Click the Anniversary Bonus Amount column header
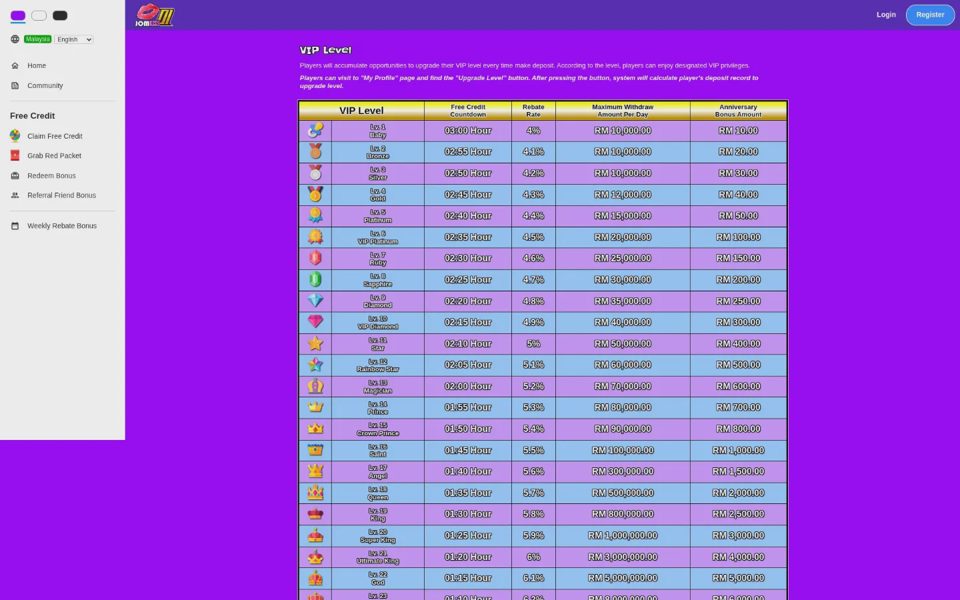This screenshot has width=960, height=600. [x=738, y=110]
